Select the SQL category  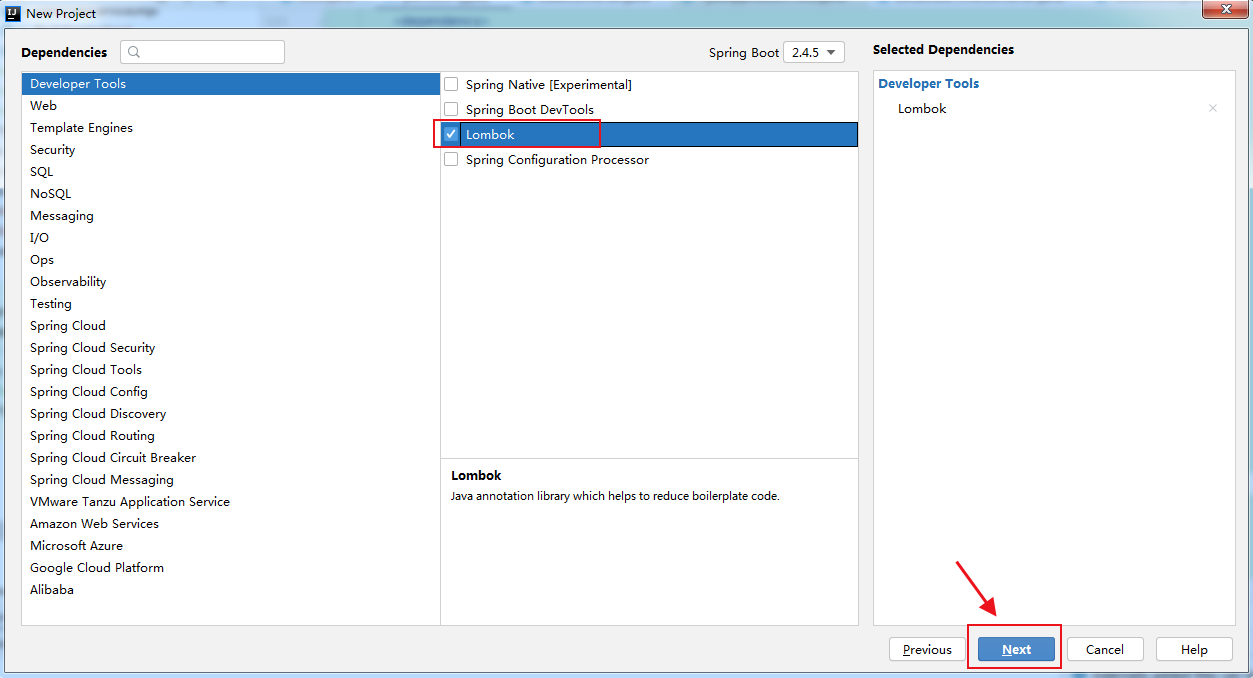pos(231,172)
